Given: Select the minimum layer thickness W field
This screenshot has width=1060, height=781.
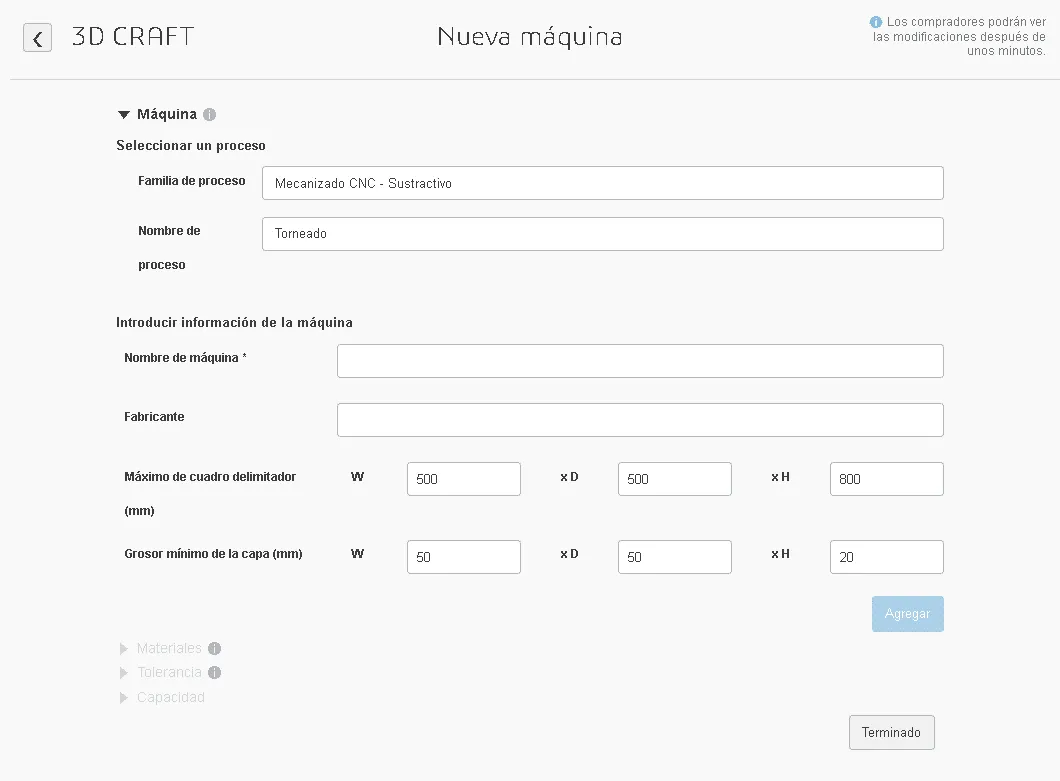Looking at the screenshot, I should (x=463, y=557).
